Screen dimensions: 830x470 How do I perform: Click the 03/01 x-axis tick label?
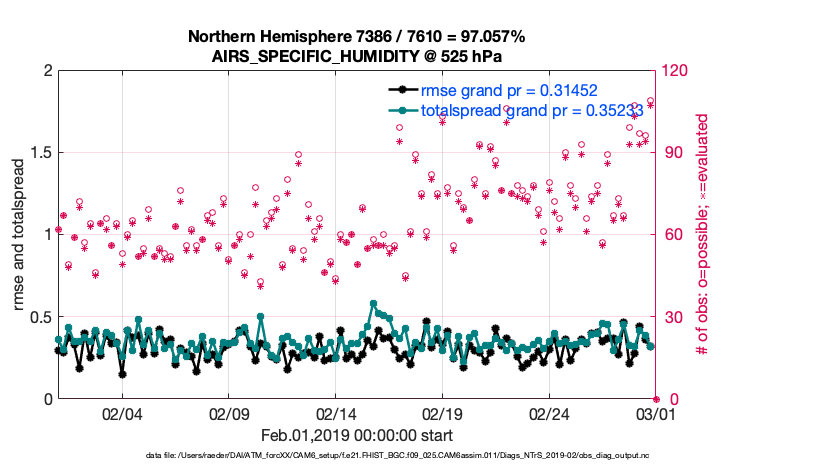pyautogui.click(x=655, y=415)
